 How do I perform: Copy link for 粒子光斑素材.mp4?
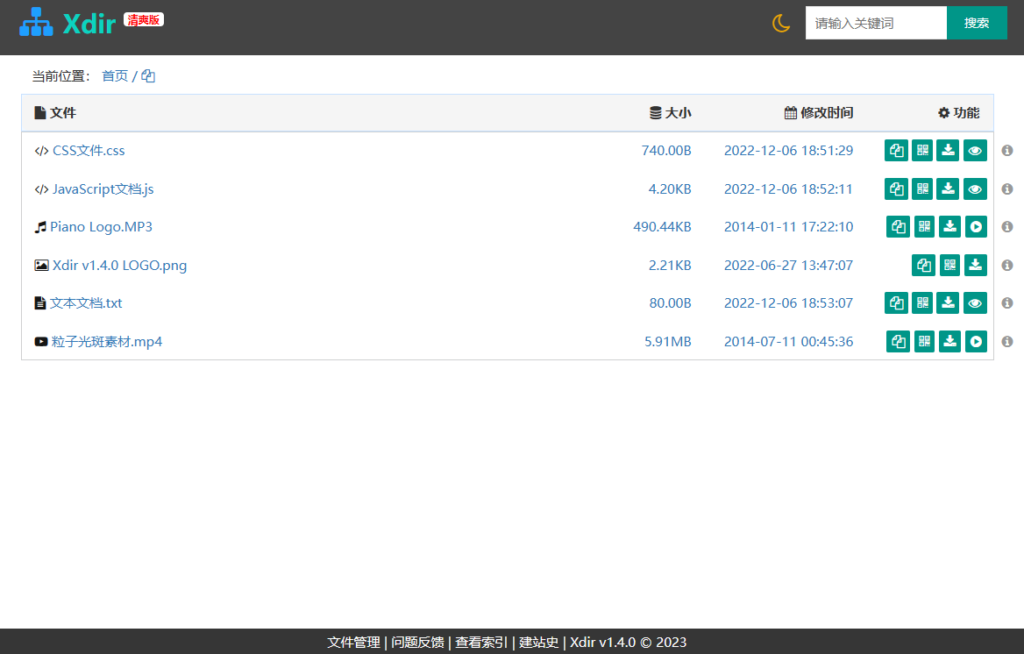(898, 342)
